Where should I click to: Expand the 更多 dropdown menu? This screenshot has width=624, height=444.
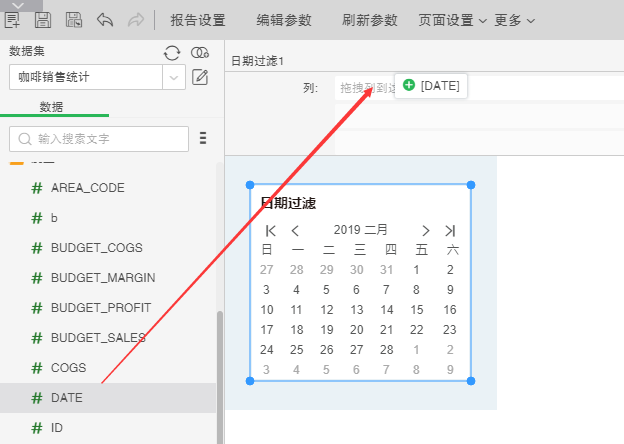[515, 20]
